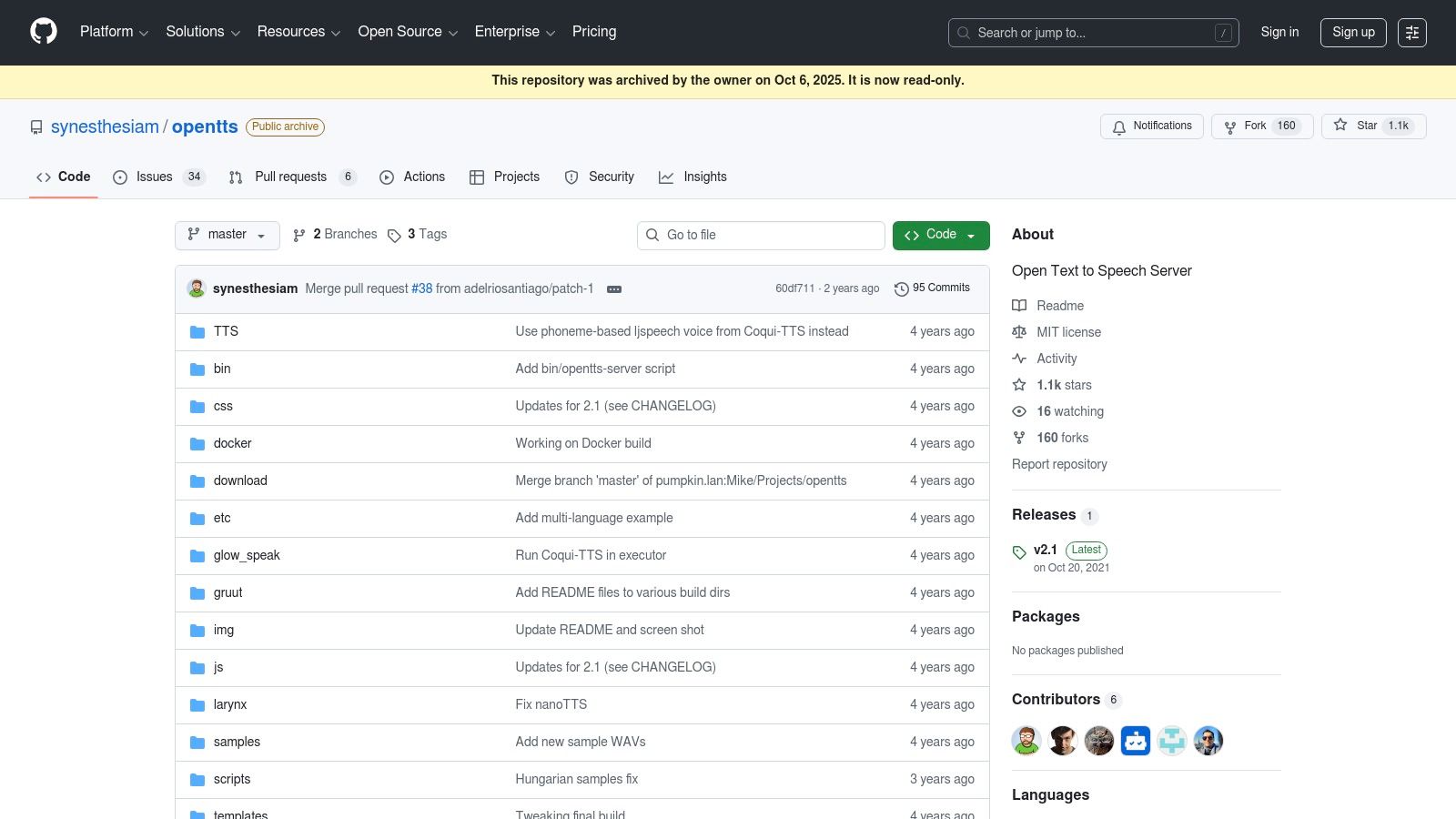The height and width of the screenshot is (819, 1456).
Task: Open the green Code dropdown
Action: (940, 235)
